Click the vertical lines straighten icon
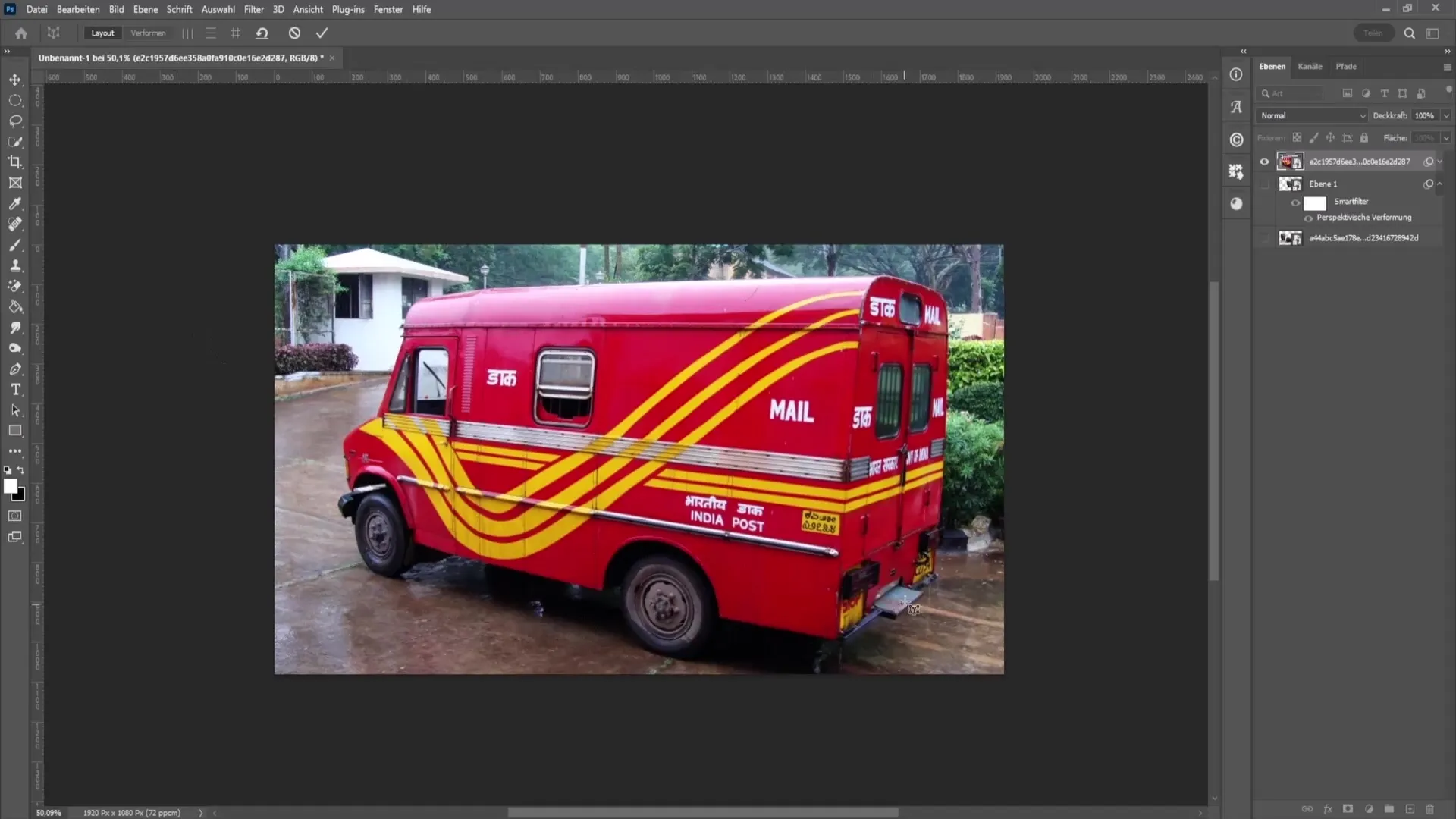The height and width of the screenshot is (819, 1456). 187,33
